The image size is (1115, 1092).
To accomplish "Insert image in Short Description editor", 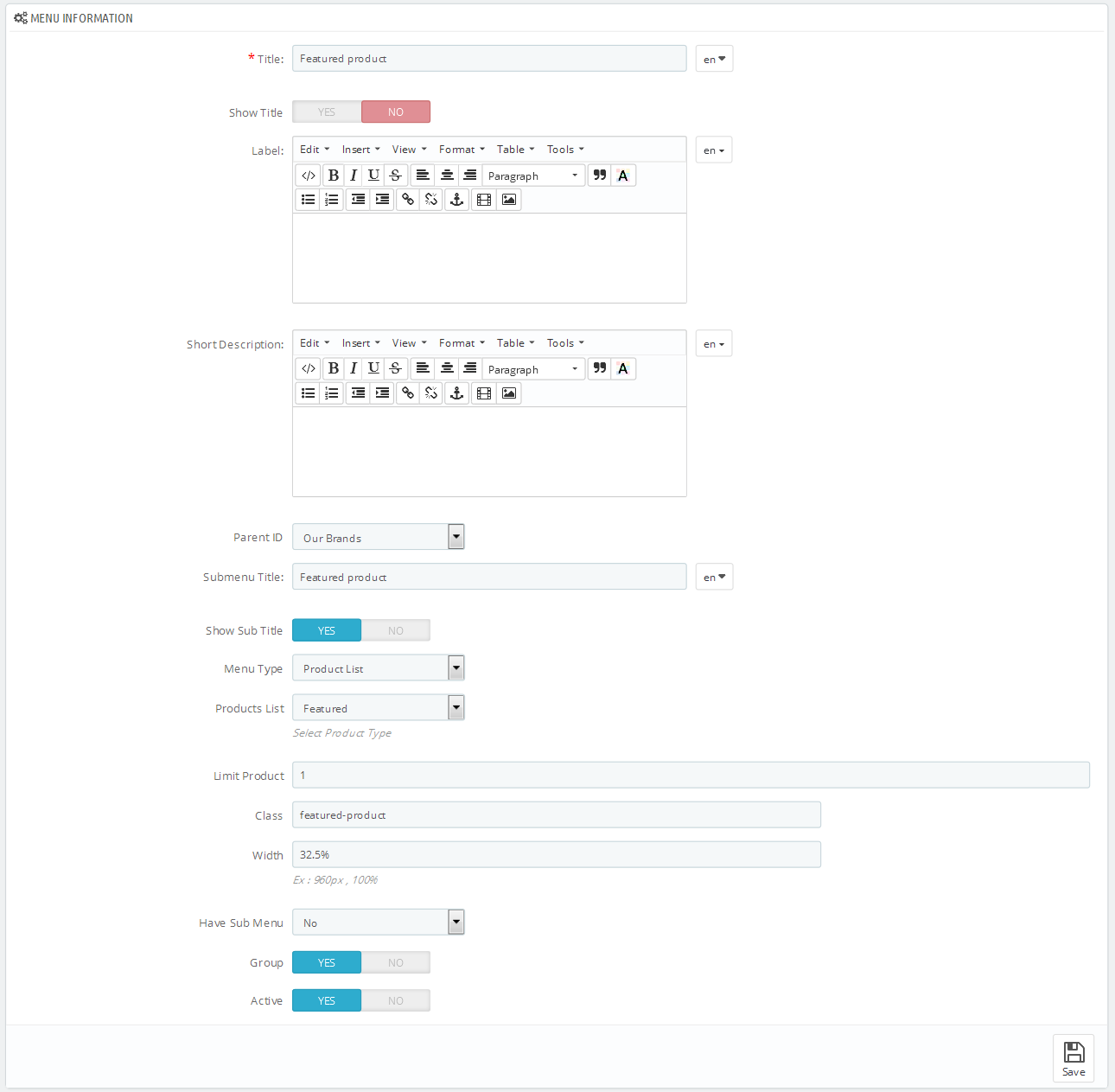I will (x=509, y=393).
